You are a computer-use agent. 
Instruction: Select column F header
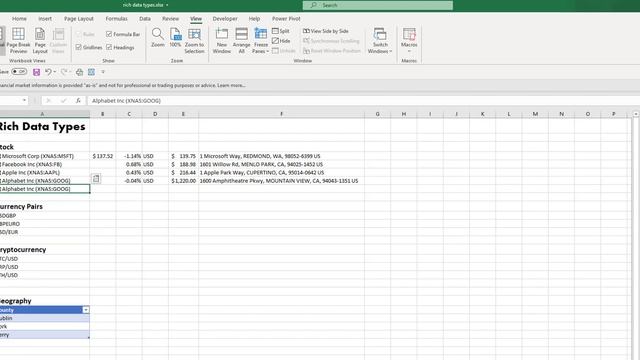point(282,114)
